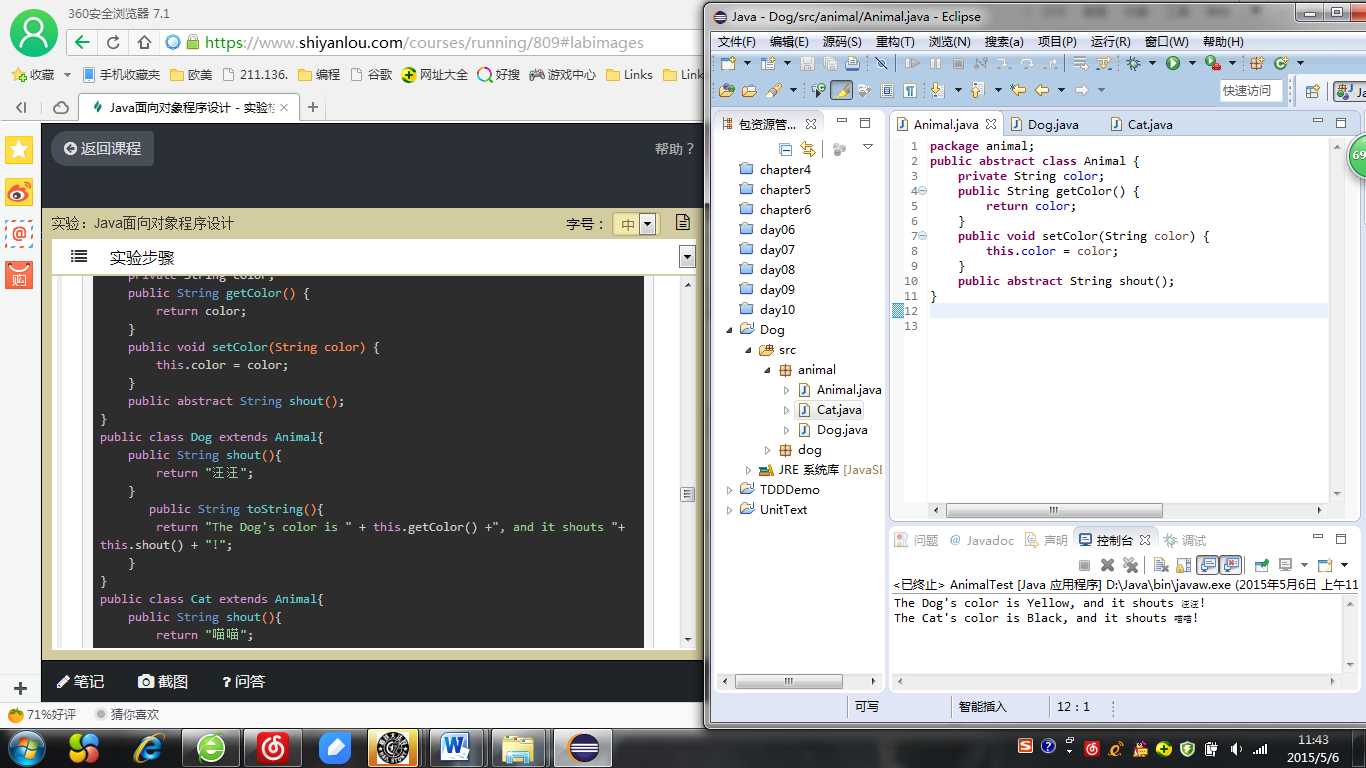Click Last Edit Location icon
The image size is (1366, 768).
tap(1018, 91)
